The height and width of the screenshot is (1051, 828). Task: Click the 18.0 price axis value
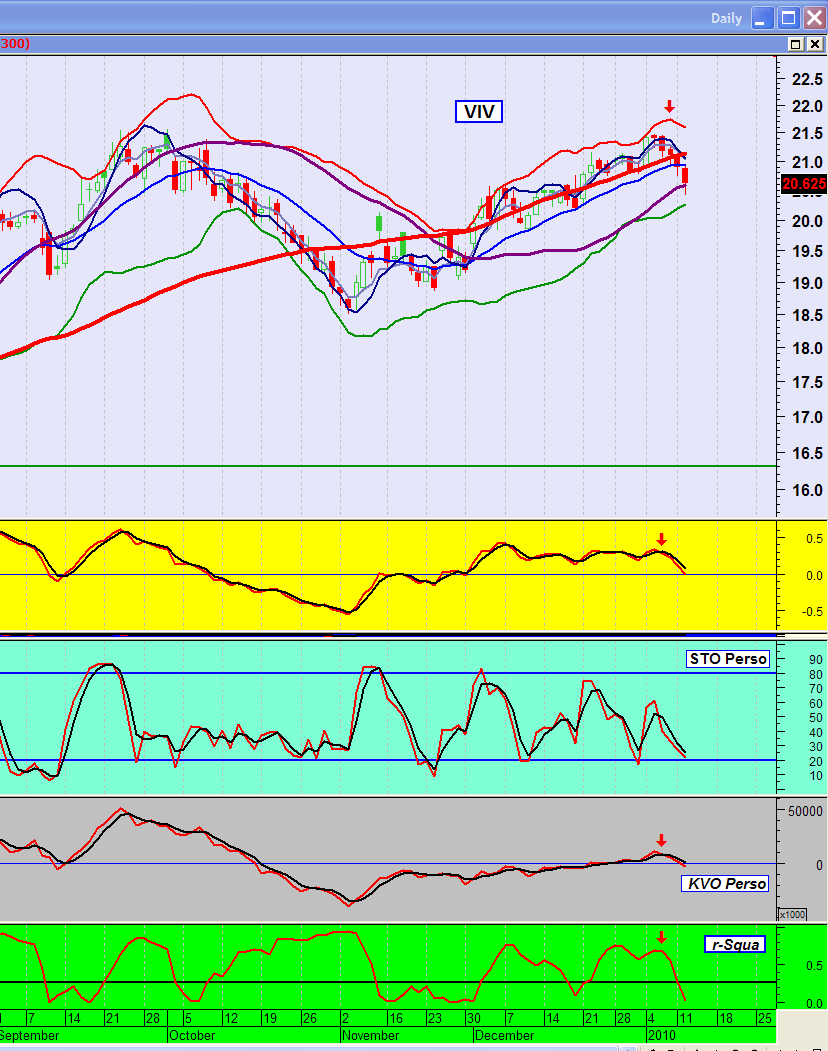tap(807, 348)
